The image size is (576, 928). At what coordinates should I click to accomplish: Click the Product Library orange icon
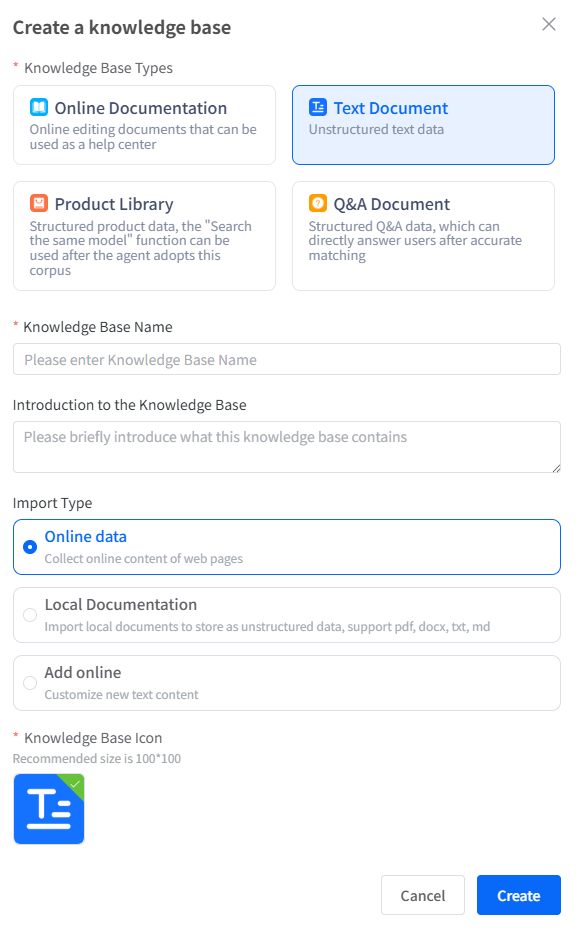[x=39, y=203]
